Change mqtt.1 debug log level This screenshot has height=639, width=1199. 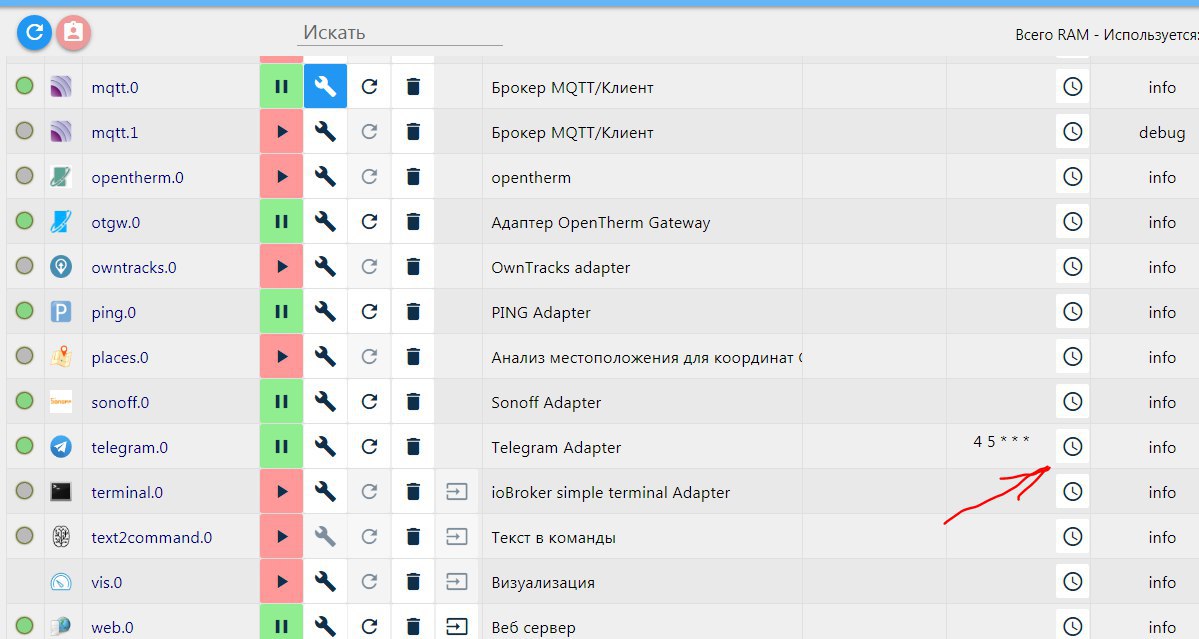(1162, 132)
